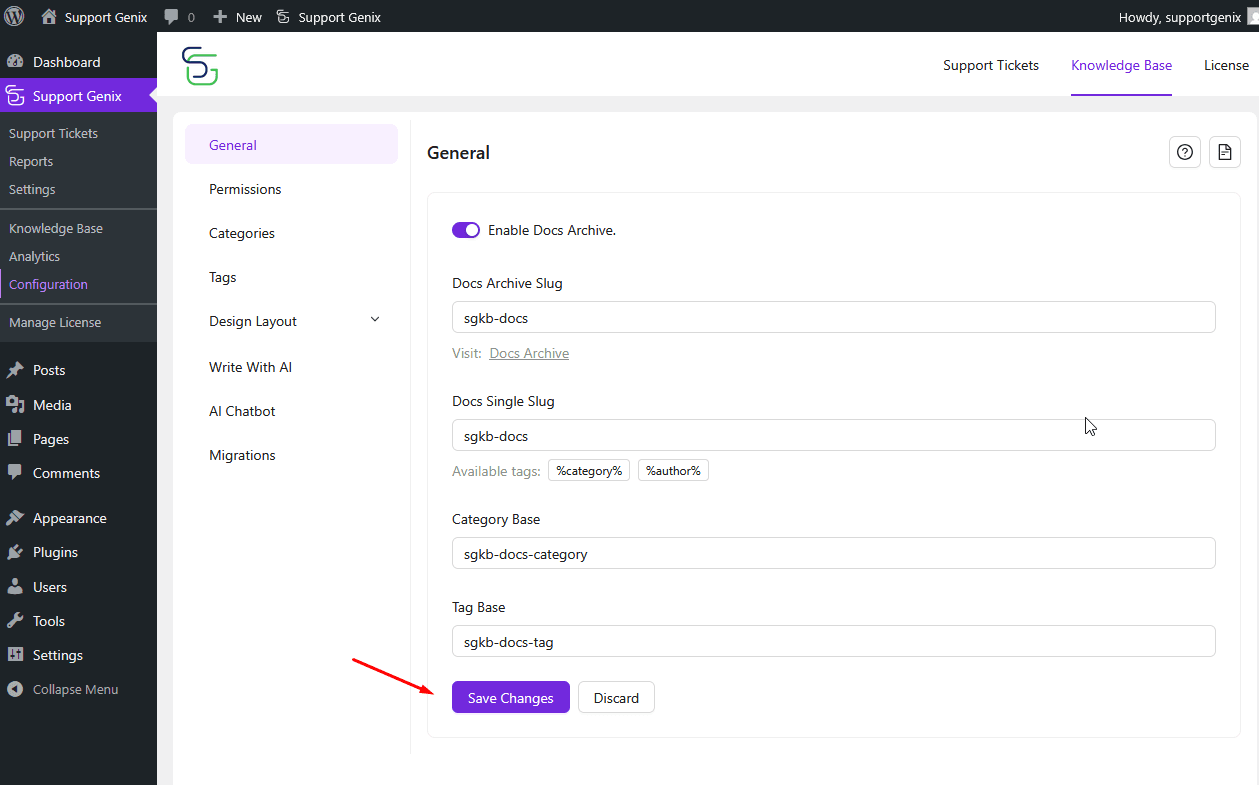Open the help question-mark icon
The height and width of the screenshot is (785, 1259).
click(x=1185, y=152)
